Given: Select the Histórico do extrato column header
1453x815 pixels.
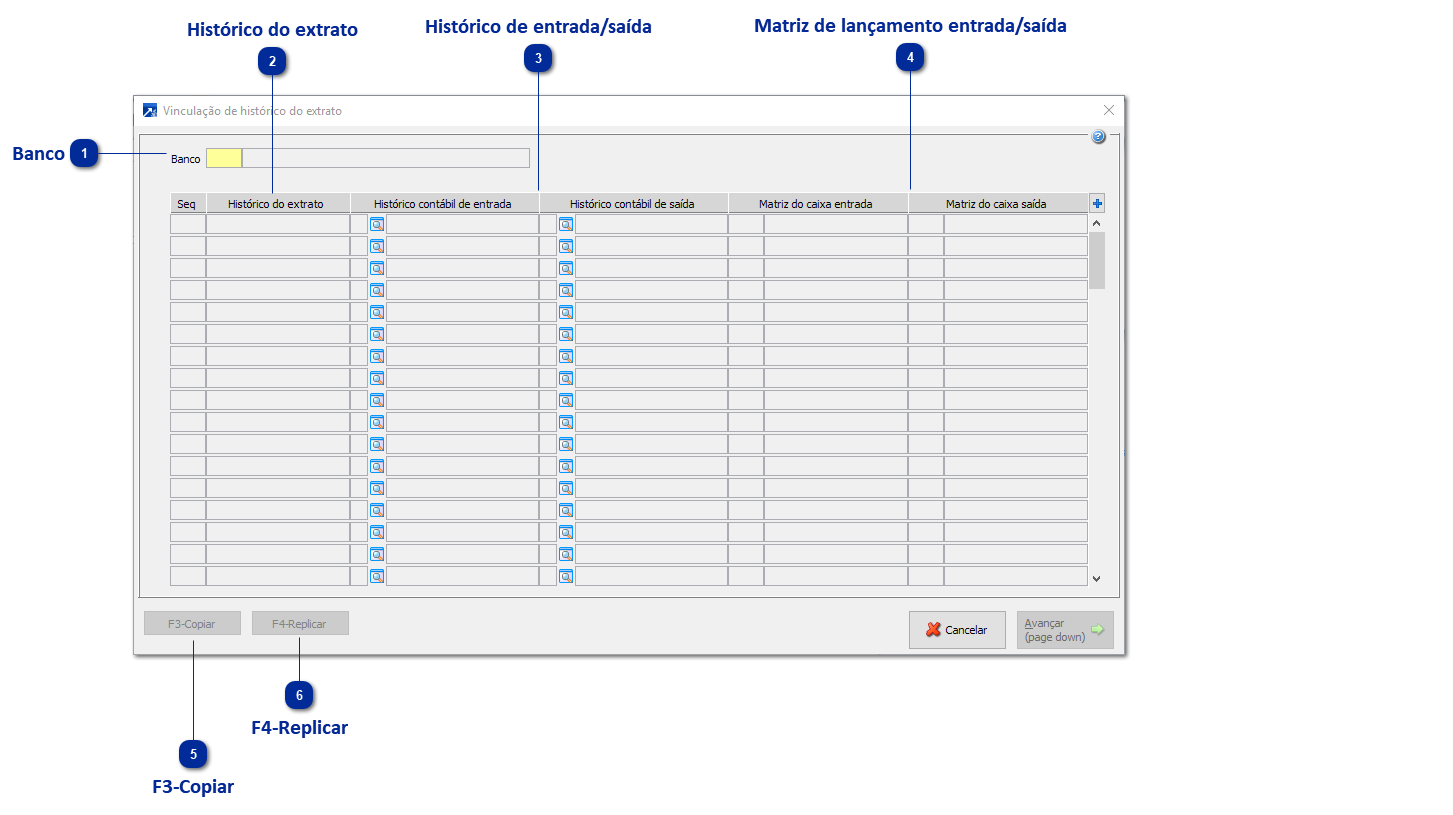Looking at the screenshot, I should [277, 202].
